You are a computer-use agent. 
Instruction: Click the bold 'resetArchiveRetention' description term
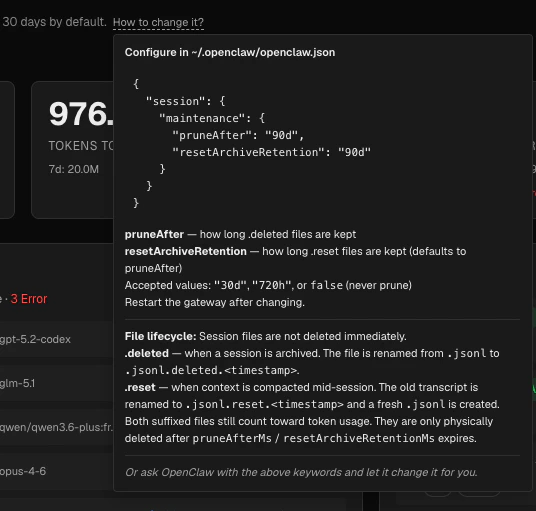(186, 252)
